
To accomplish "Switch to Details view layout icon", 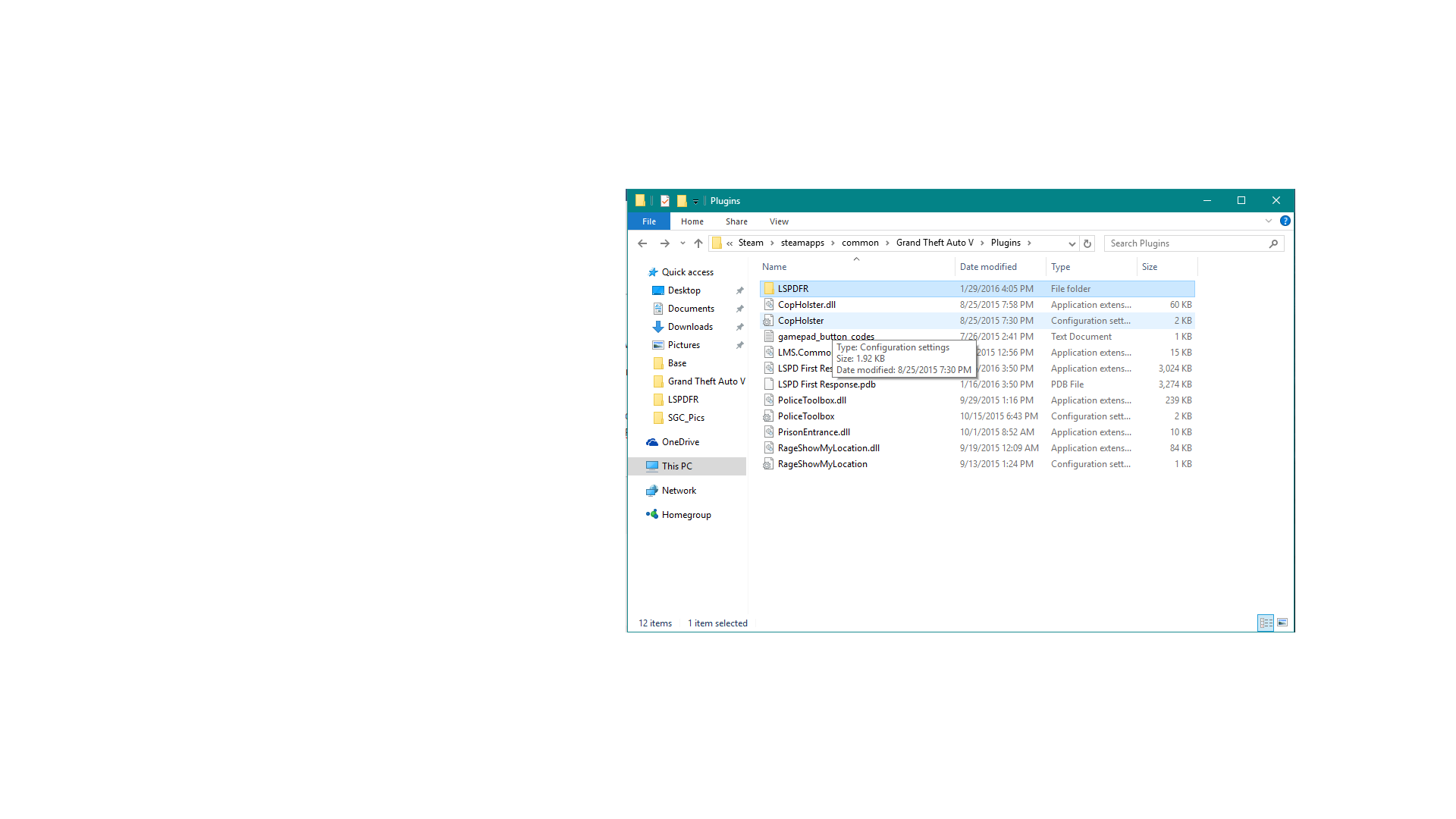I will (x=1266, y=623).
